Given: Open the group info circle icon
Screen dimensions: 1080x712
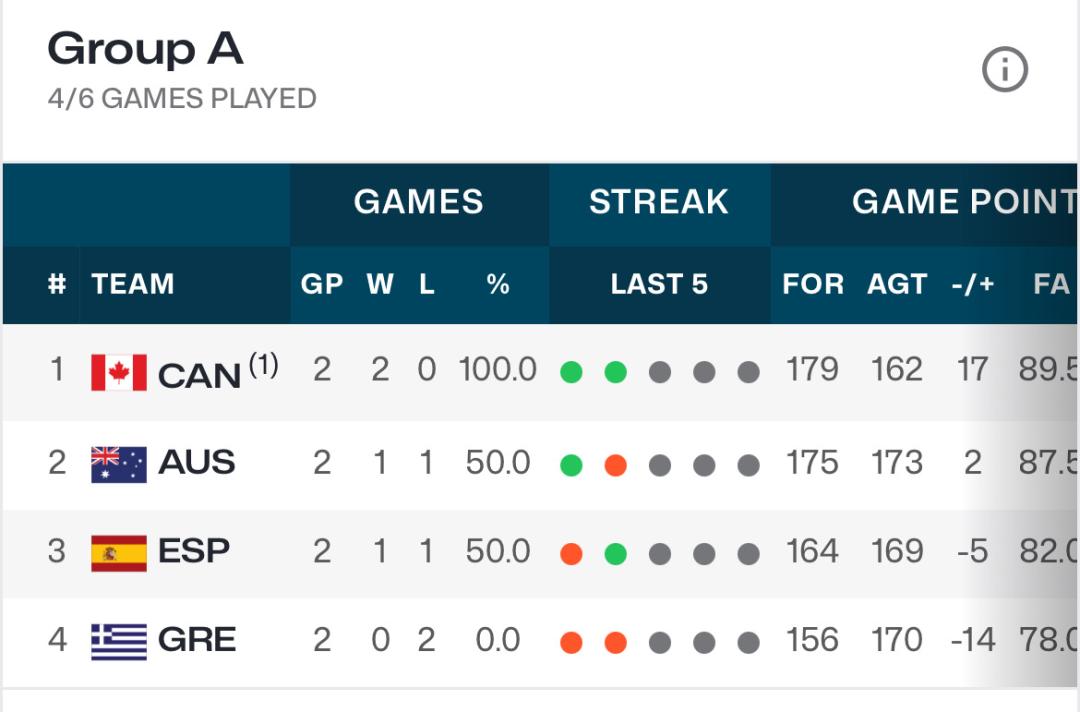Looking at the screenshot, I should pyautogui.click(x=1004, y=70).
